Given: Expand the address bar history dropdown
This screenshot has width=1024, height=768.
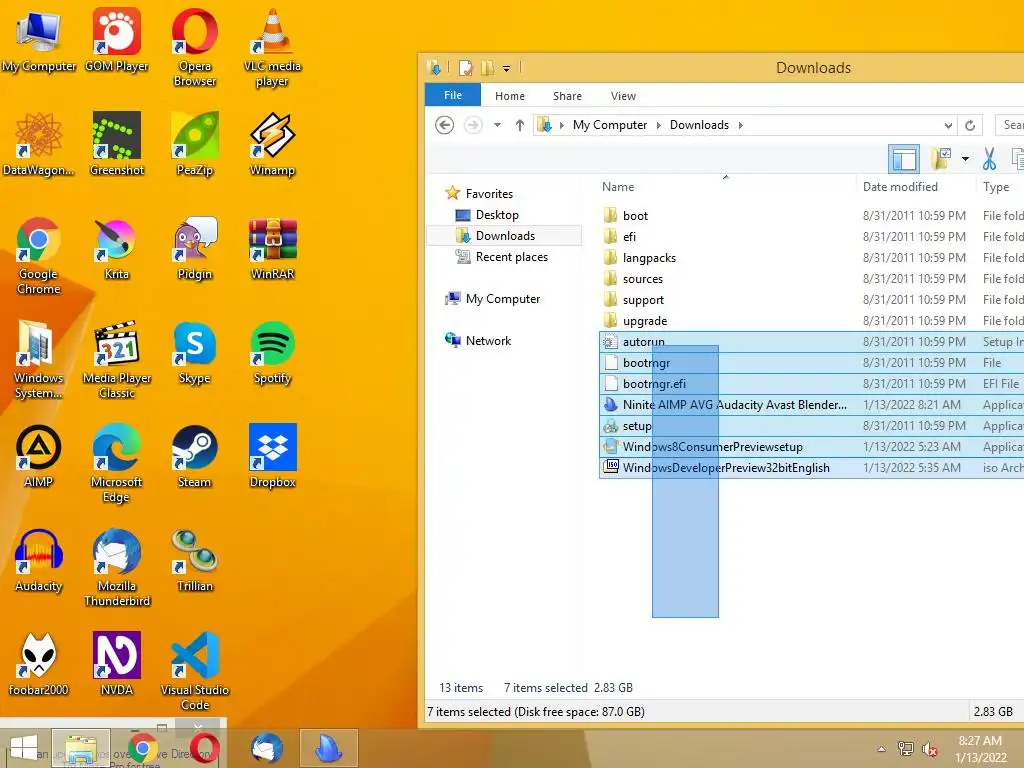Looking at the screenshot, I should [x=948, y=125].
